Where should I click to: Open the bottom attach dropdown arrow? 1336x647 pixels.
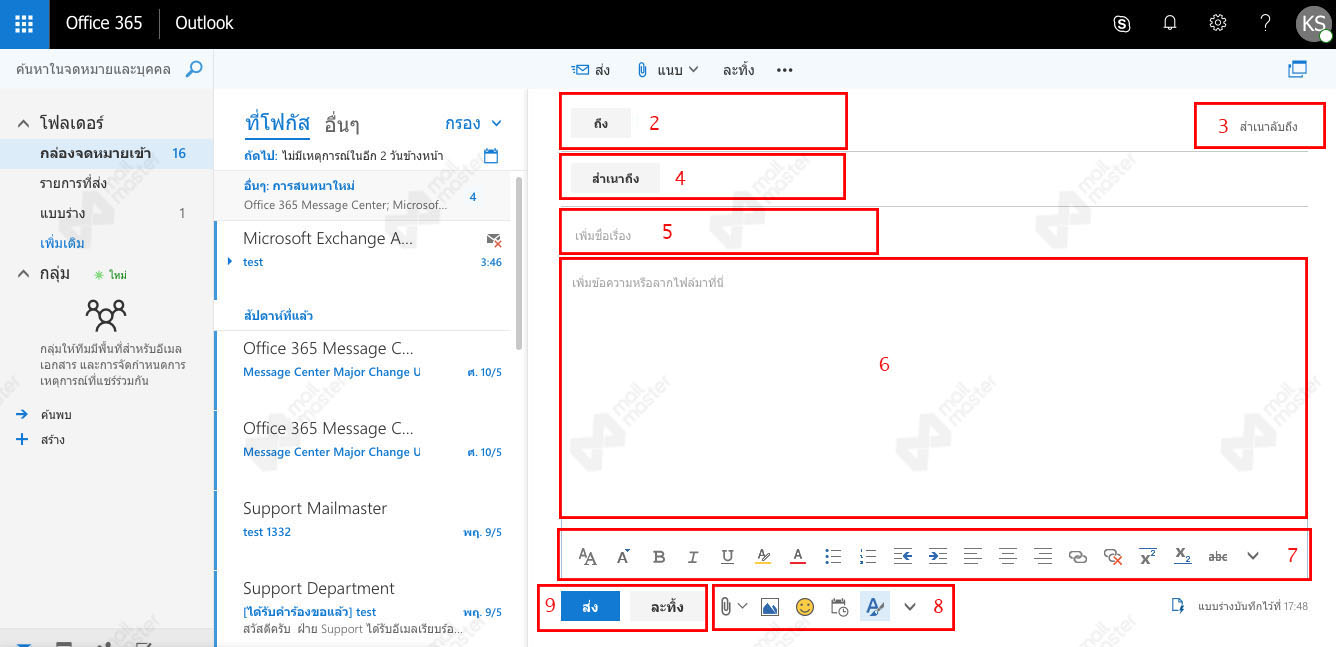742,606
